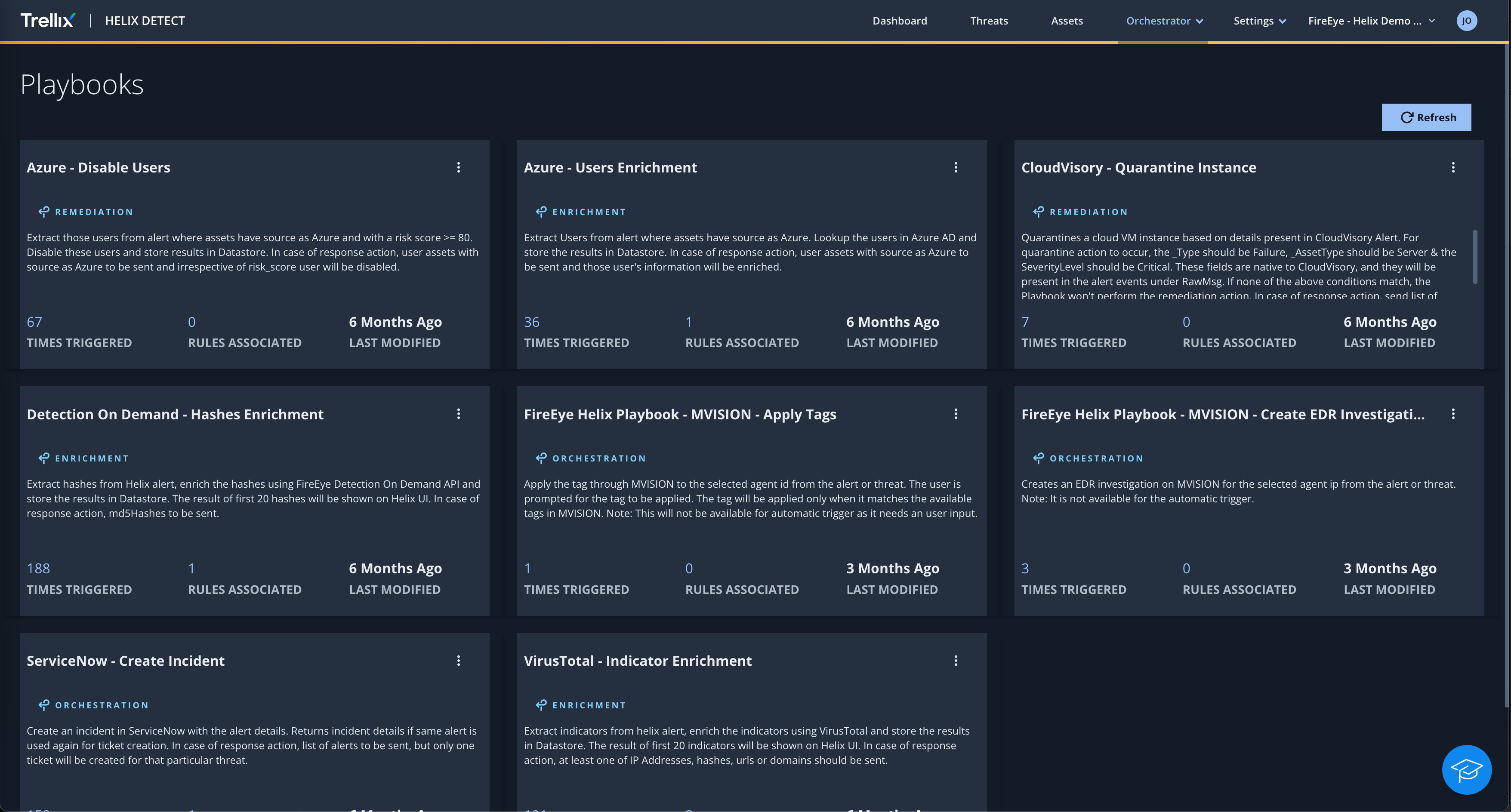Screen dimensions: 1511x812
Task: Click the 0 rules associated on Apply Tags card
Action: [689, 568]
